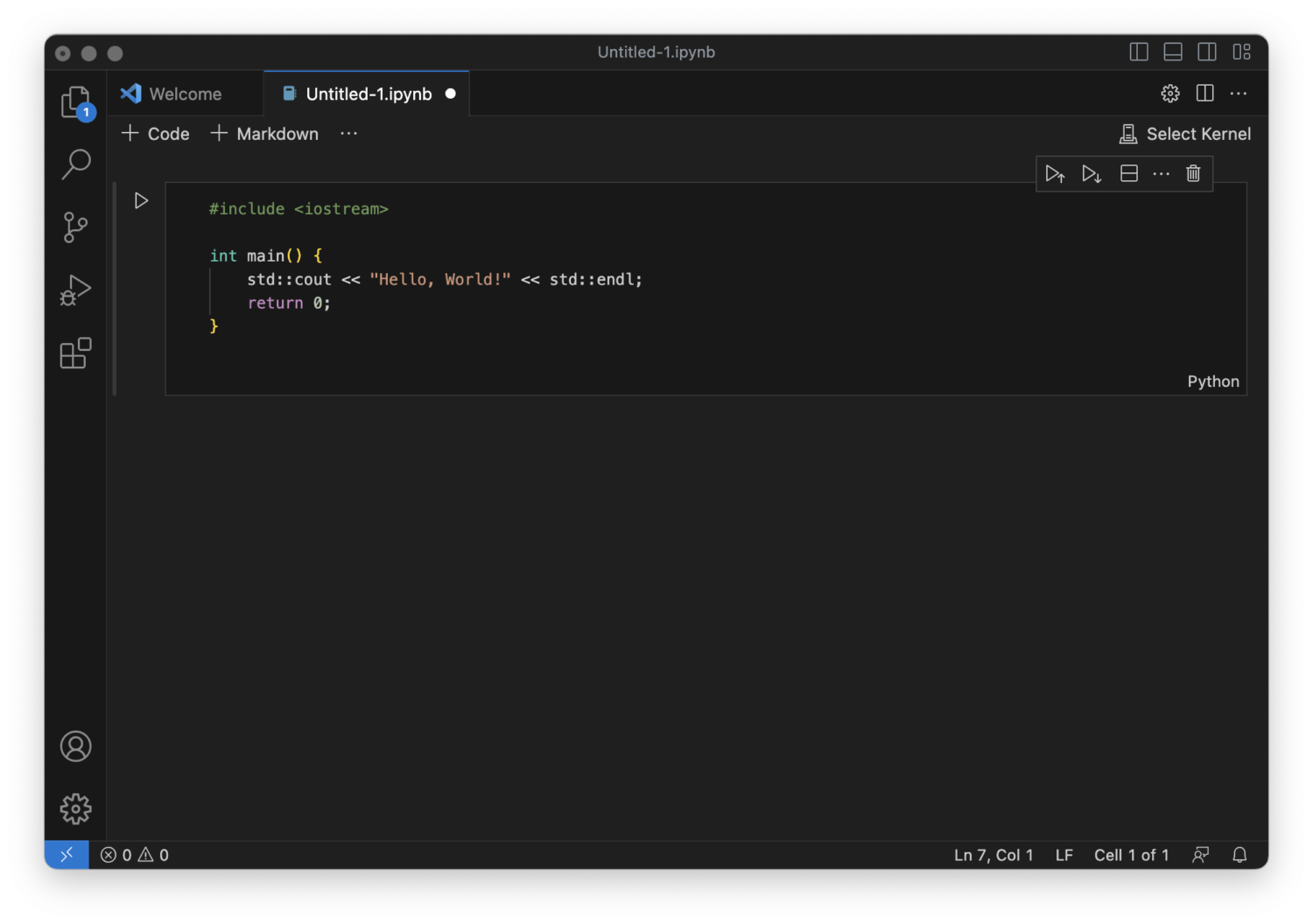Add a new Code cell
Viewport: 1313px width, 924px height.
pyautogui.click(x=154, y=133)
